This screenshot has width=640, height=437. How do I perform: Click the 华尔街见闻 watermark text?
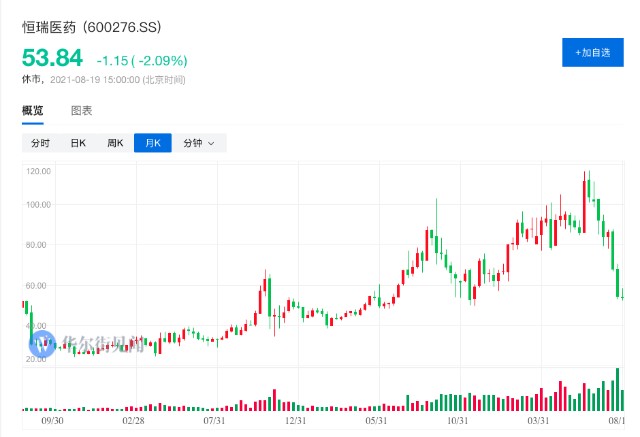click(x=102, y=344)
